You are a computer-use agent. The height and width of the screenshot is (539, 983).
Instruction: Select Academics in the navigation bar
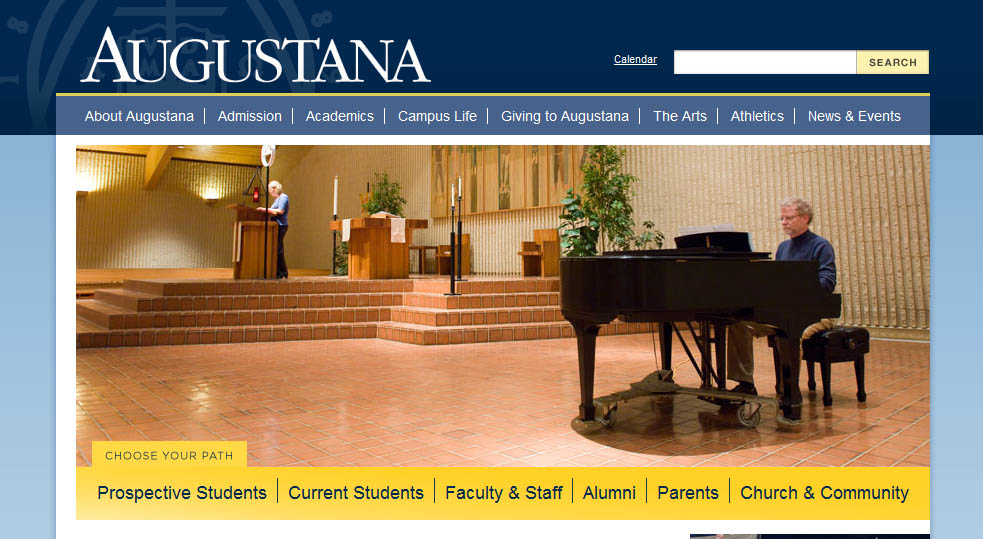coord(339,117)
